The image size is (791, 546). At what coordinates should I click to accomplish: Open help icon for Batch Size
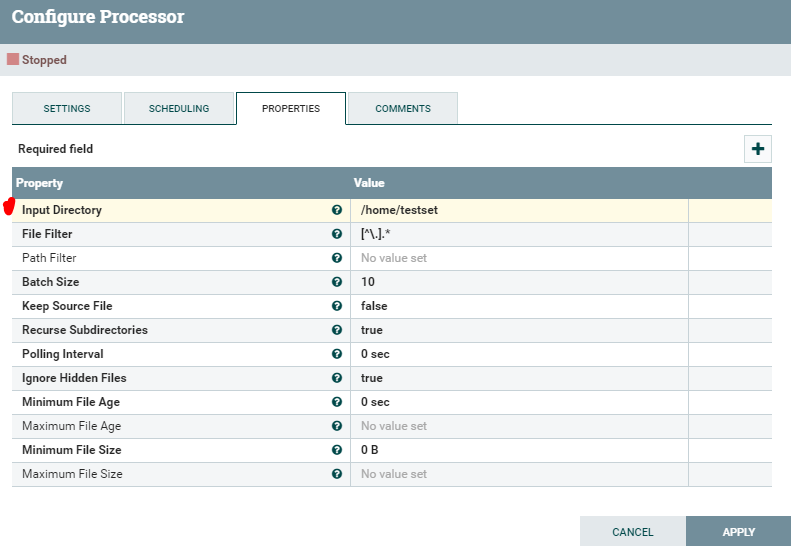pos(337,282)
